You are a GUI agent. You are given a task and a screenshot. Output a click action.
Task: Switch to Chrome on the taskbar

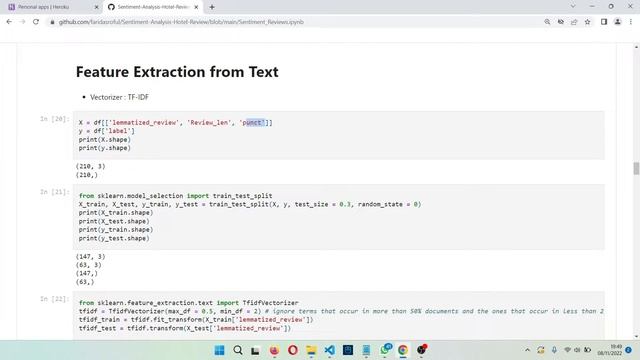click(403, 350)
